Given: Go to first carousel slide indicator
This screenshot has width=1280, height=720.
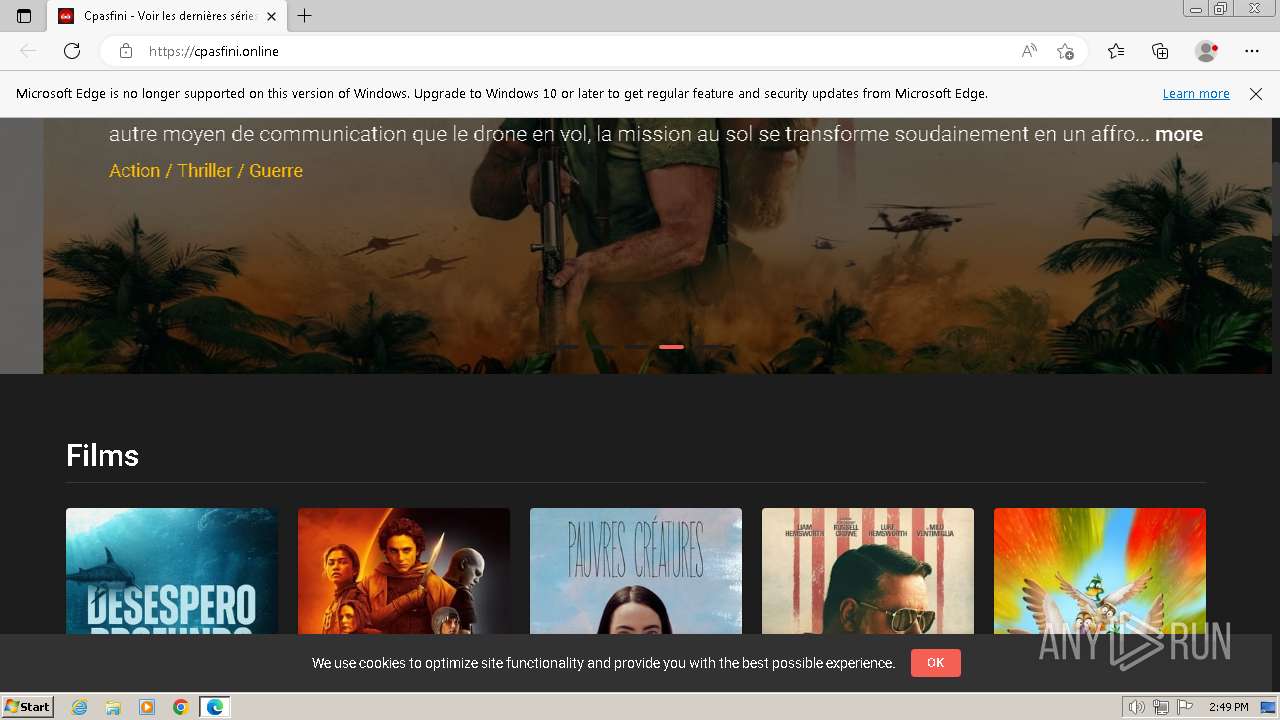Looking at the screenshot, I should 567,347.
